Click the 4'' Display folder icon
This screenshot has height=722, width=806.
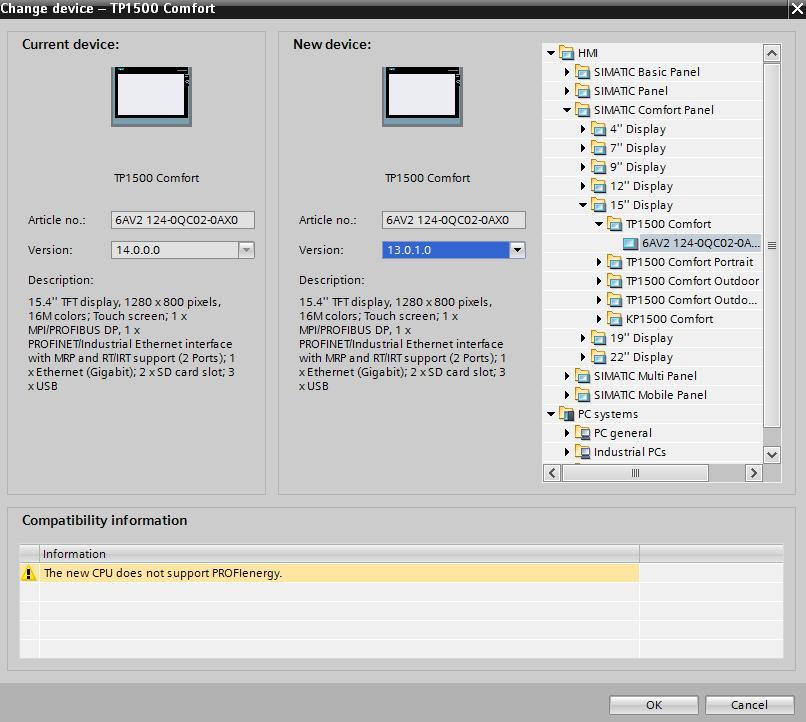[598, 129]
